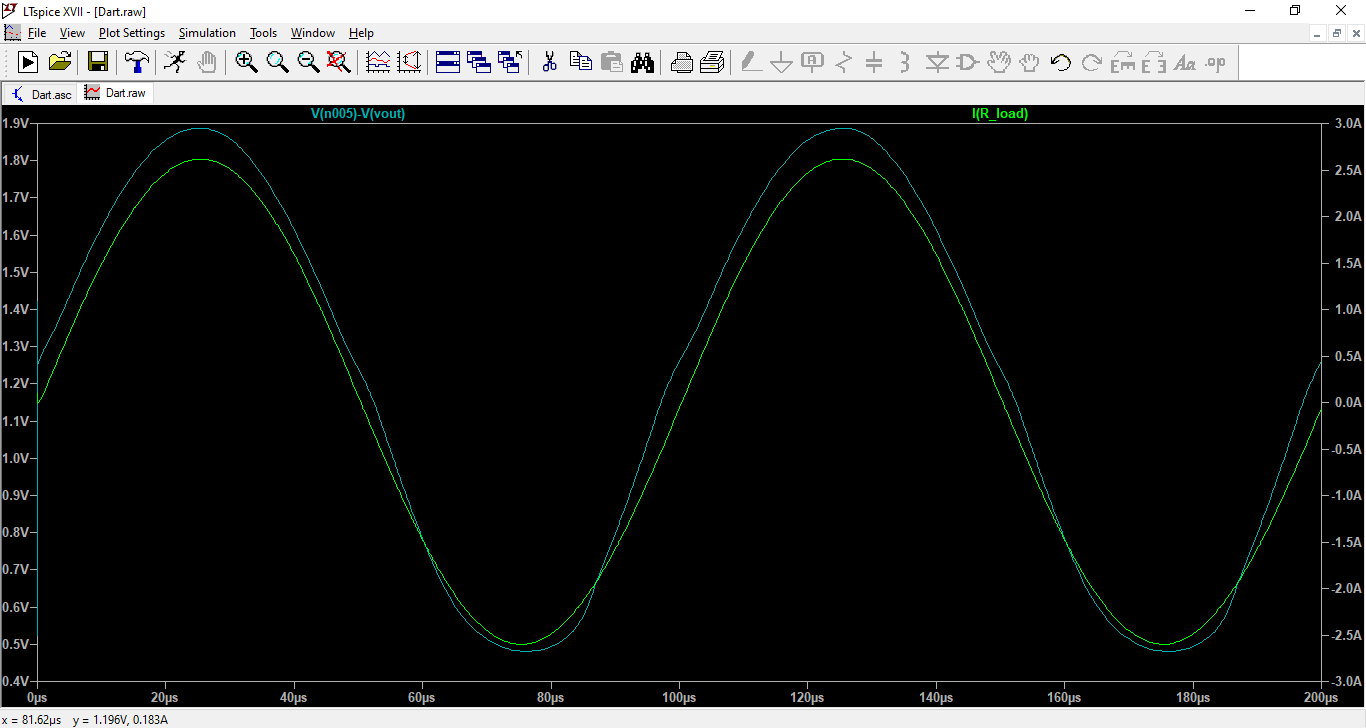Viewport: 1366px width, 728px height.
Task: Click the 3.0A right axis label
Action: [1349, 123]
